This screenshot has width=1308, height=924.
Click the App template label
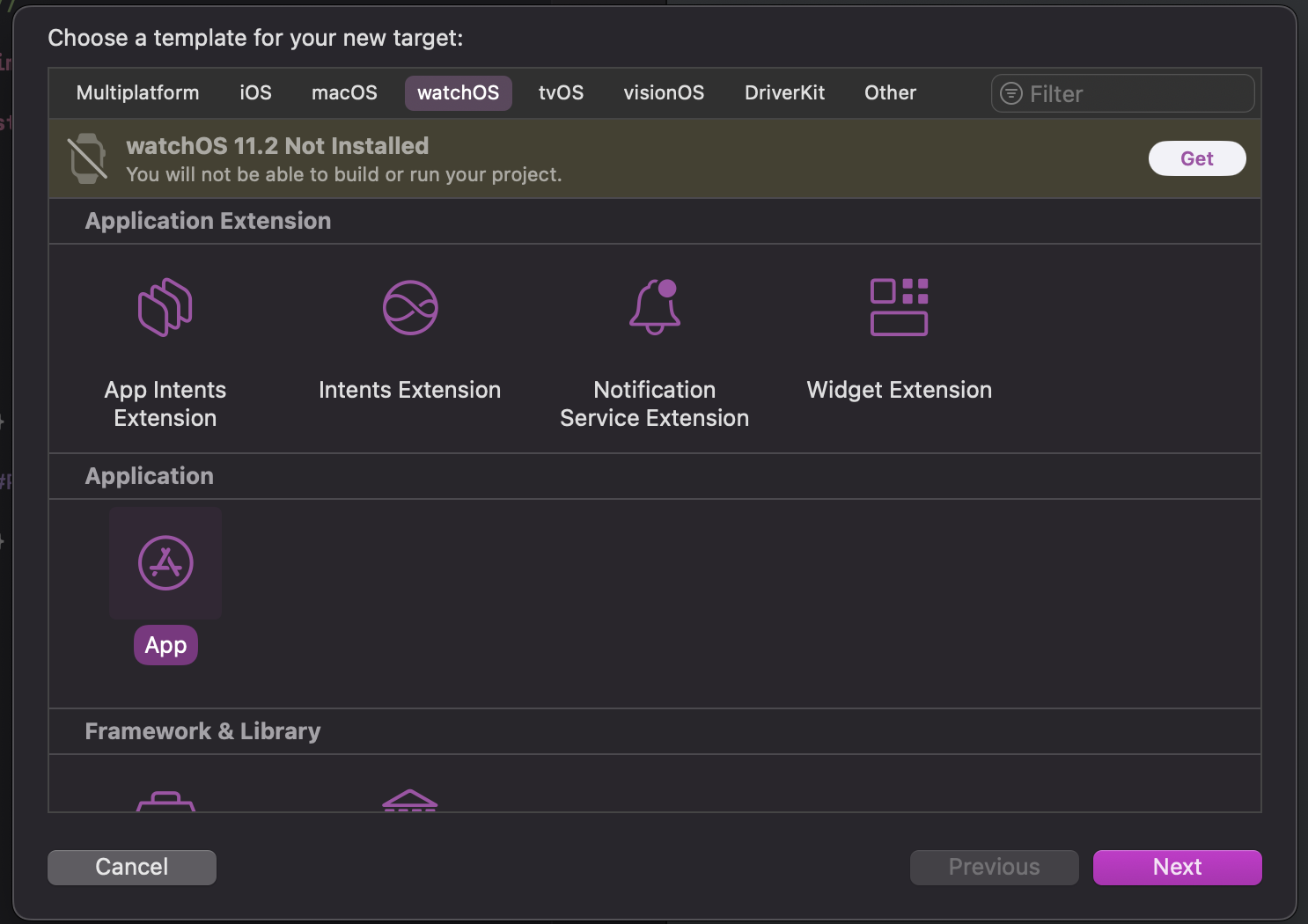[x=165, y=645]
